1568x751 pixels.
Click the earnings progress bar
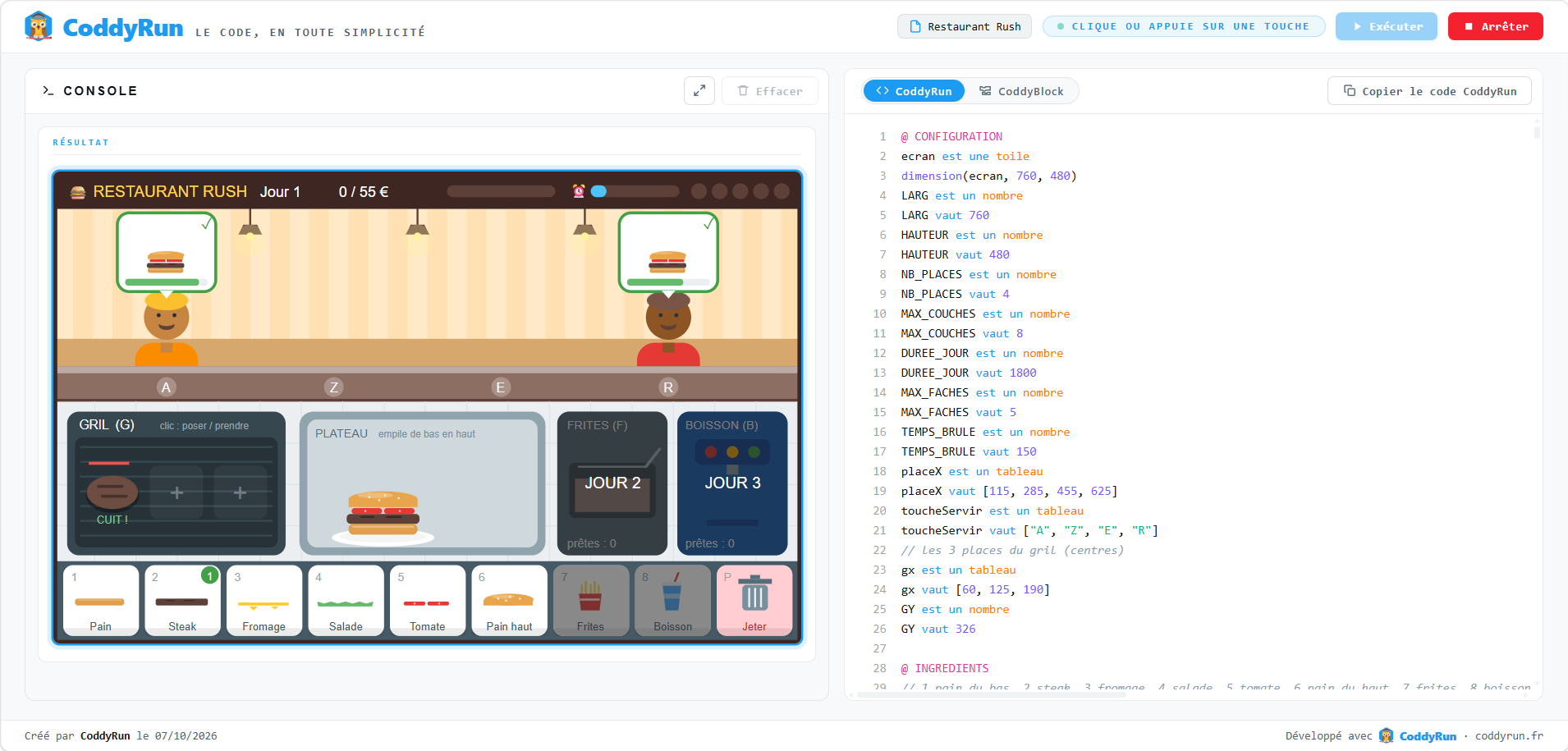click(501, 191)
